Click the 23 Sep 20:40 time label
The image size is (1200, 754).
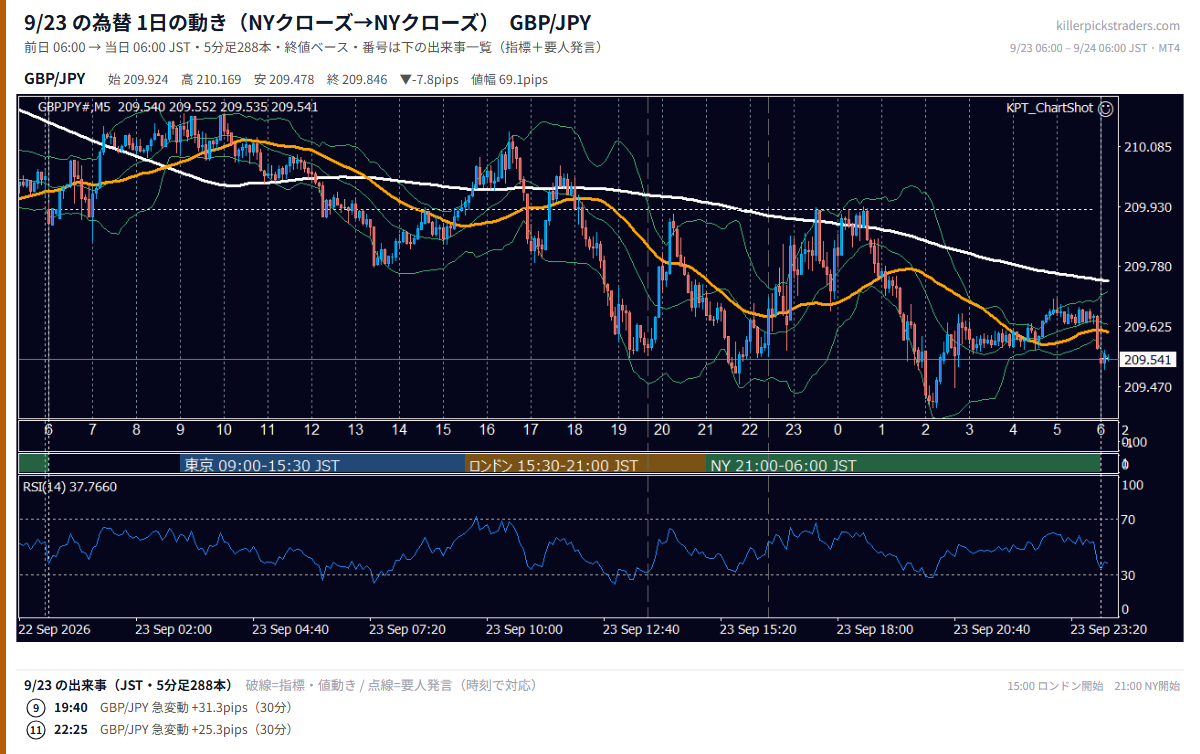pos(992,630)
